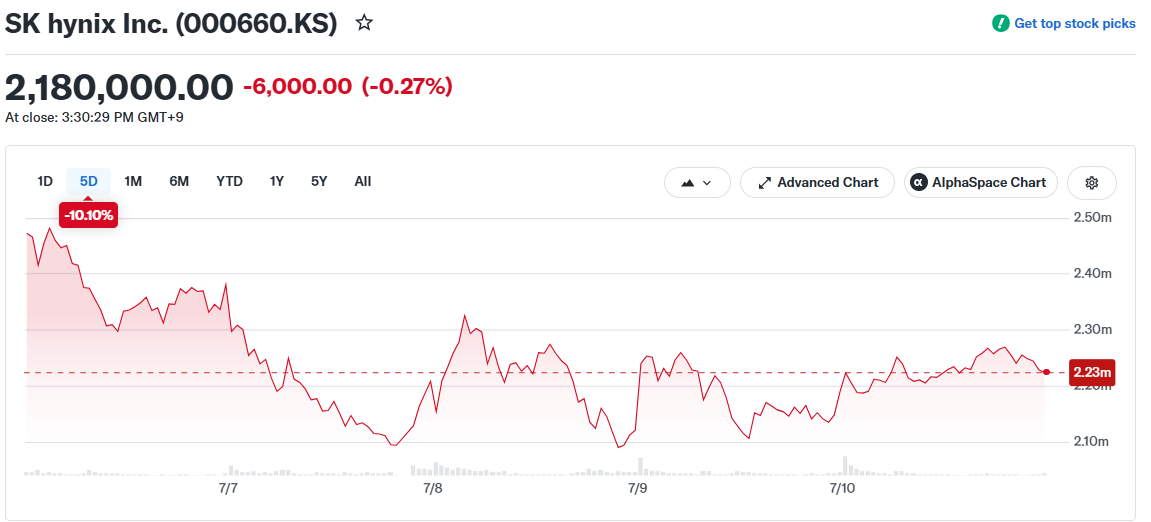Open chart settings gear icon
This screenshot has width=1151, height=522.
1092,183
